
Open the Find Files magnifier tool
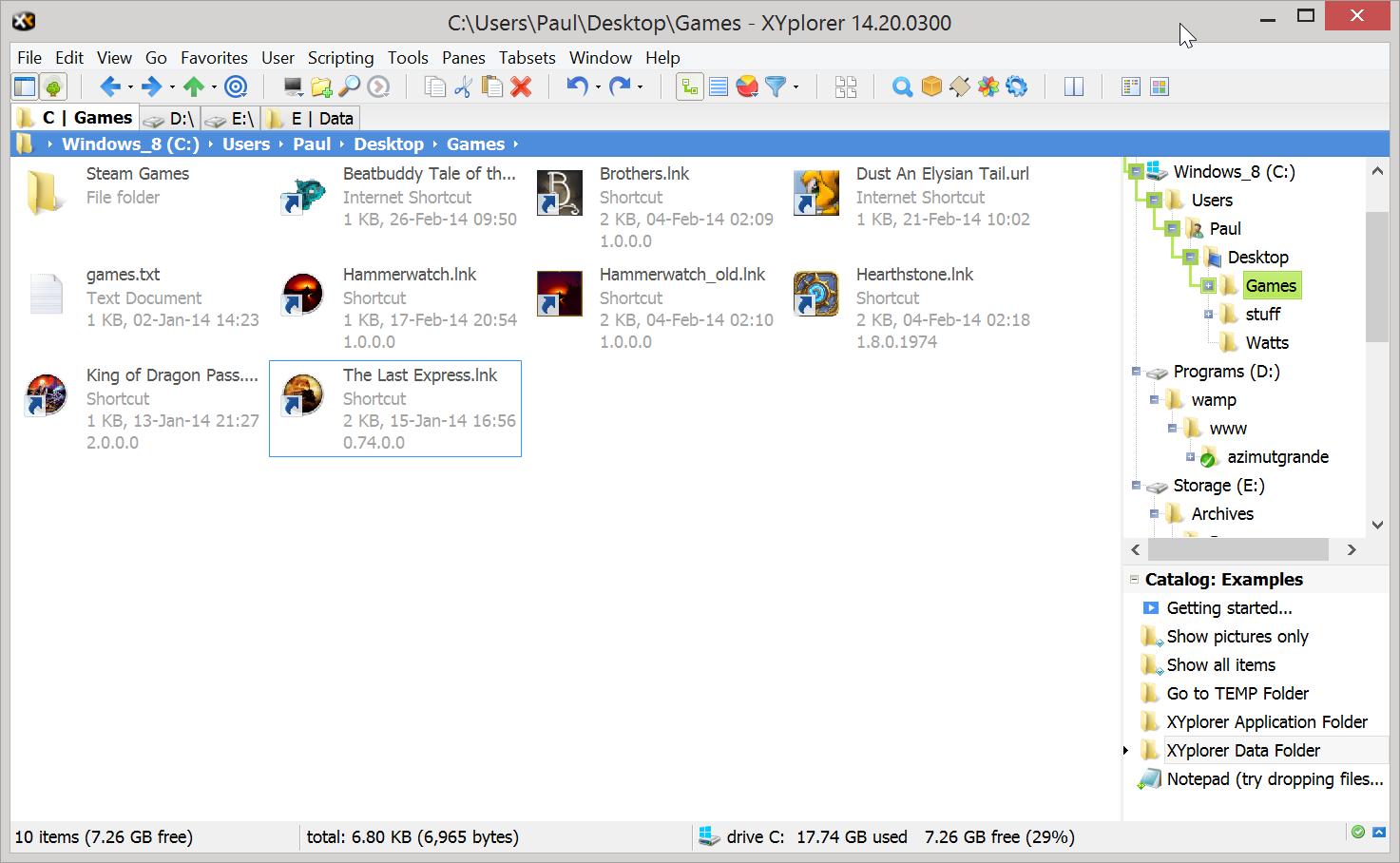900,86
